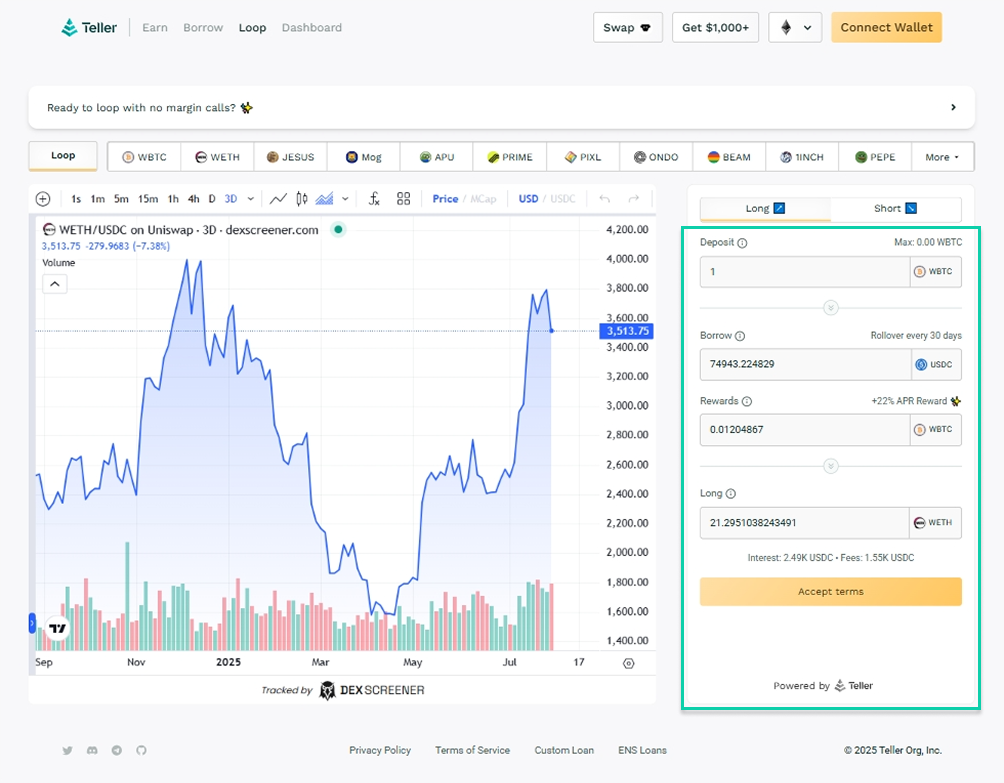1004x783 pixels.
Task: Click the Rewards info icon
Action: coord(747,401)
